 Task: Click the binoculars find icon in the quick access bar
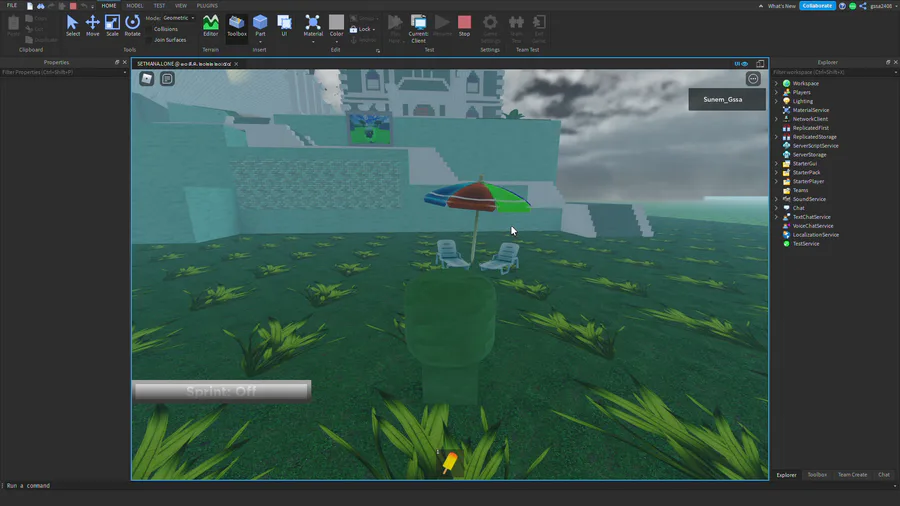coord(41,6)
